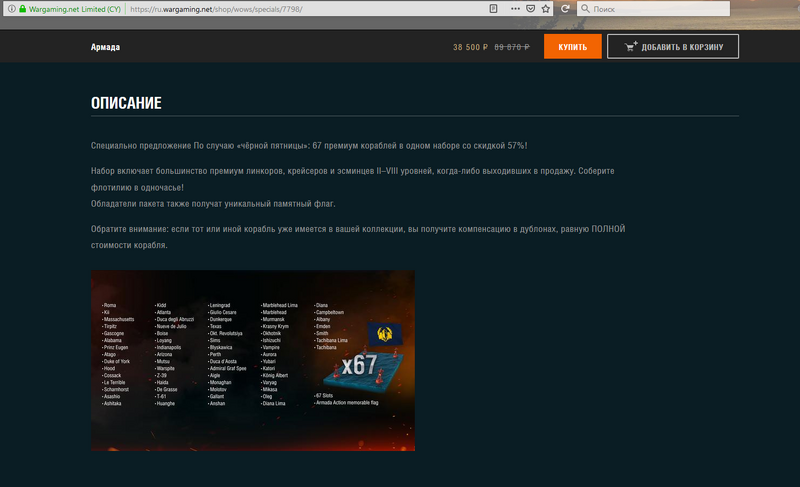800x487 pixels.
Task: Click the green padlock security icon
Action: pos(22,9)
